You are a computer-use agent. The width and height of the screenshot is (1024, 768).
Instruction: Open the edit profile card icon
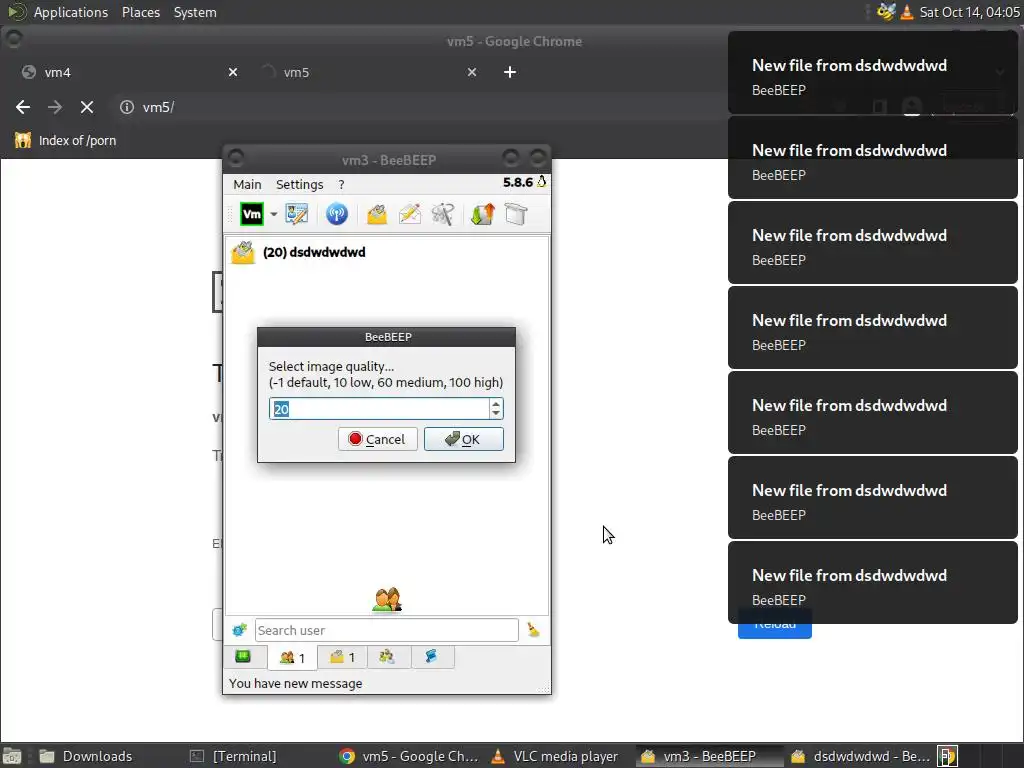(x=296, y=214)
